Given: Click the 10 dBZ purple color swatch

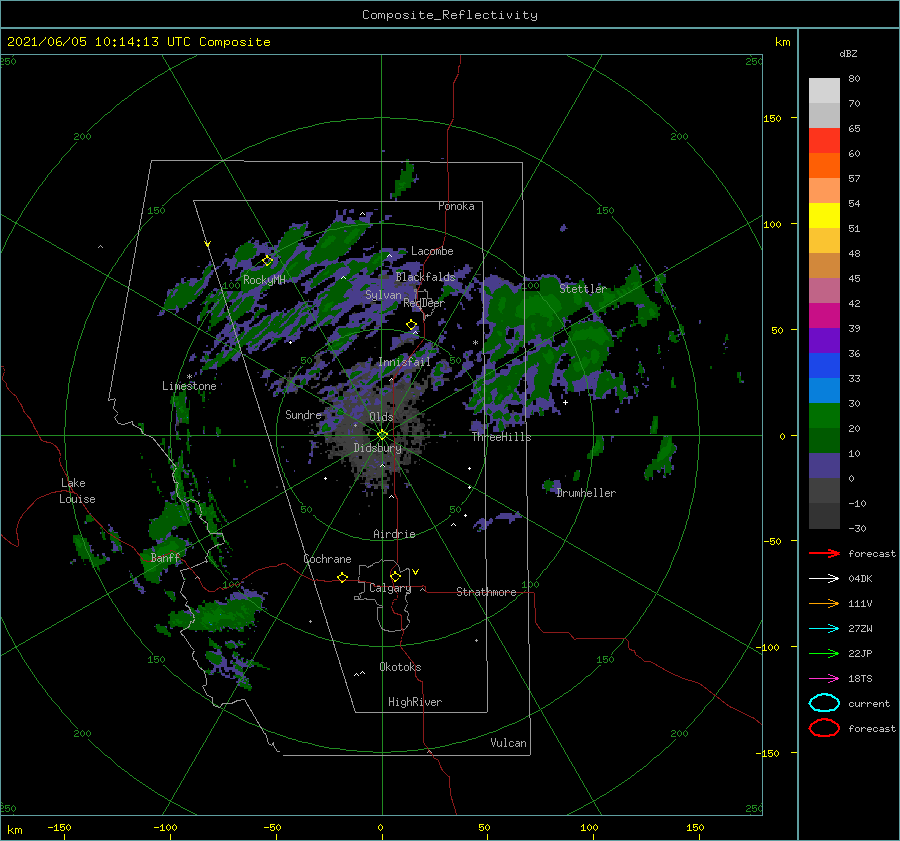Looking at the screenshot, I should (824, 466).
